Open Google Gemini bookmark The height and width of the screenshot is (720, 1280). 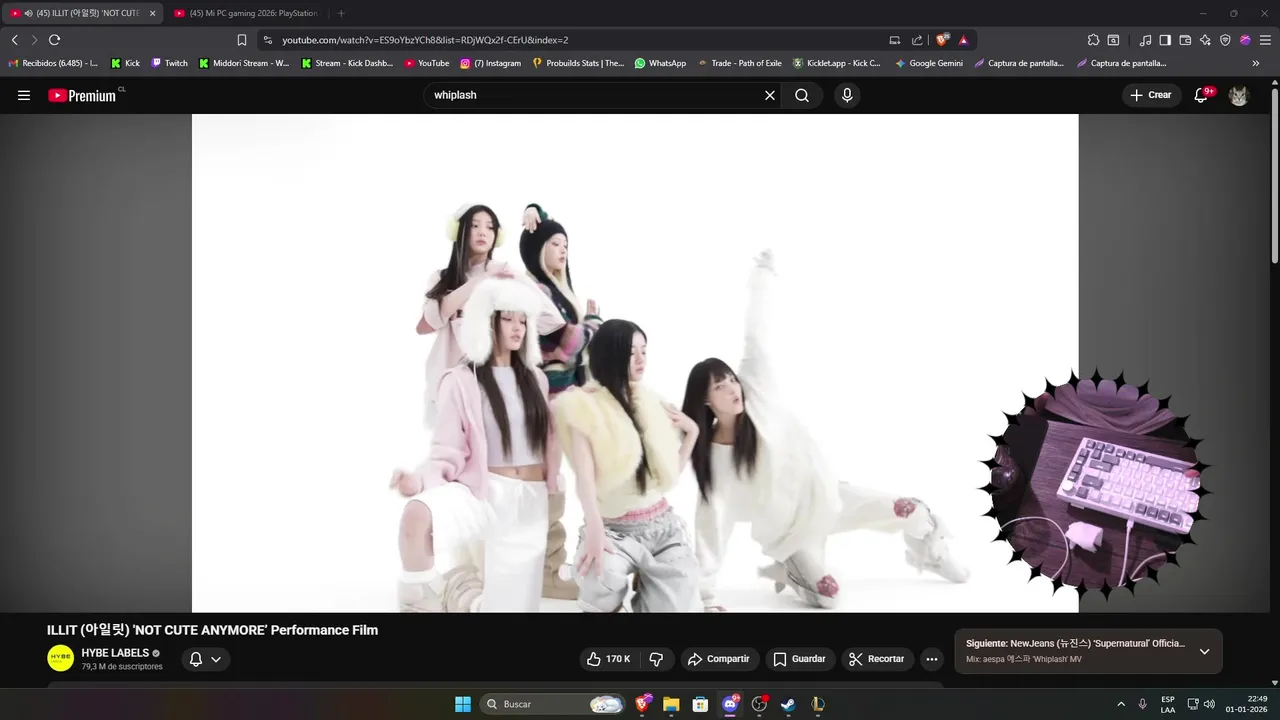(929, 63)
